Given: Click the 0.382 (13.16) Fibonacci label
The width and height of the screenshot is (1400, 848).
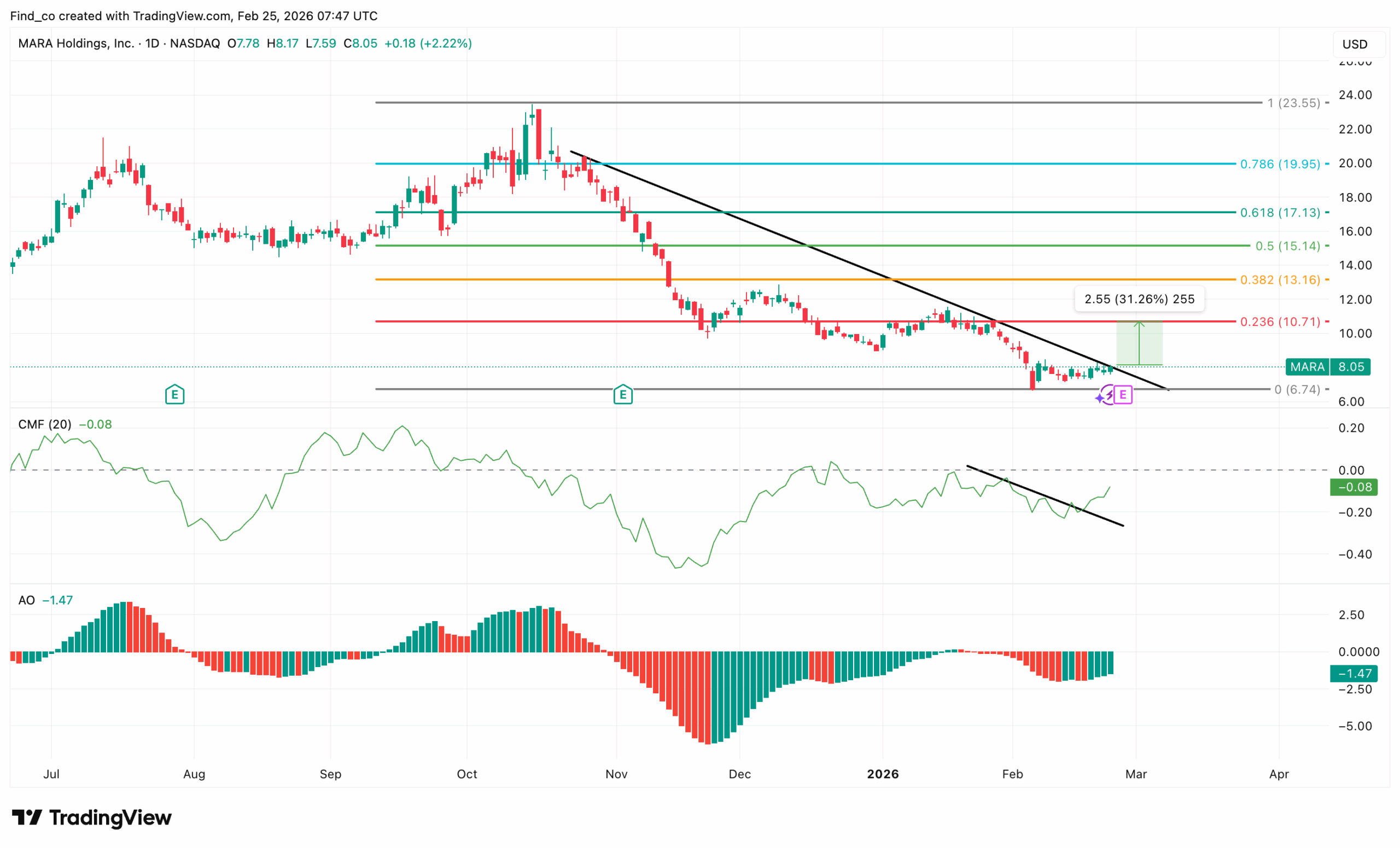Looking at the screenshot, I should (1280, 279).
